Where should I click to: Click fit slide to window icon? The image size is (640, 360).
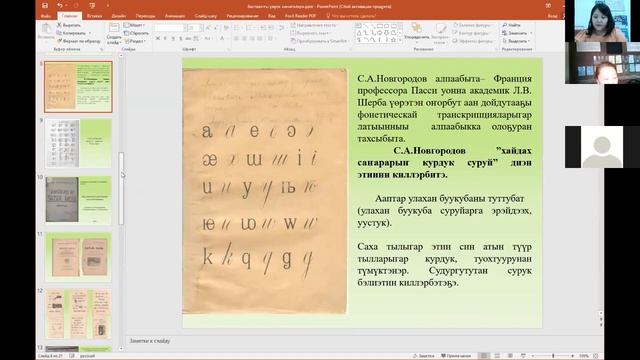[x=595, y=356]
